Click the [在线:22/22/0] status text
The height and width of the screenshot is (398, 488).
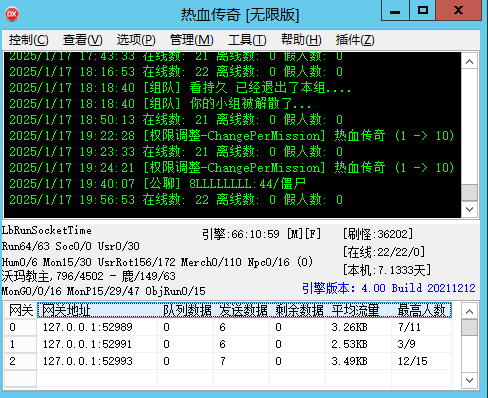(384, 252)
